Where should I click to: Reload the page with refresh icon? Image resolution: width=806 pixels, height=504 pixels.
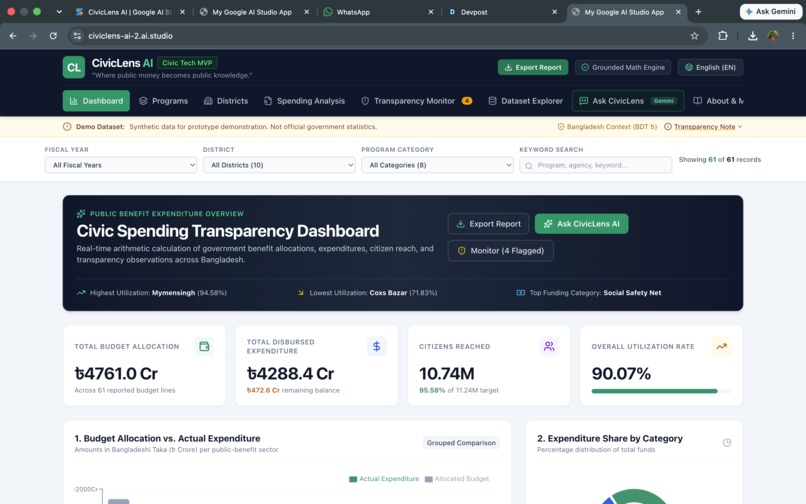tap(53, 35)
